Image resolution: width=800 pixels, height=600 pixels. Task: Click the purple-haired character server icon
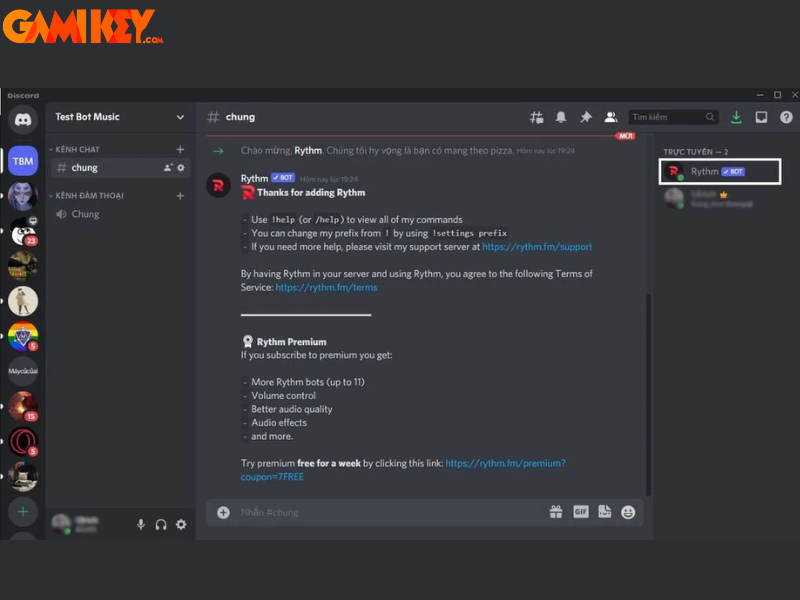point(23,196)
